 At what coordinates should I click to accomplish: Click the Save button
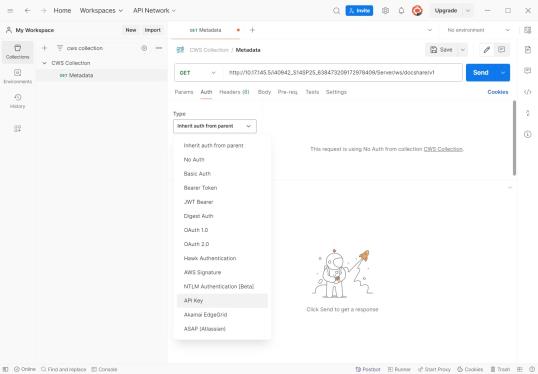[442, 50]
